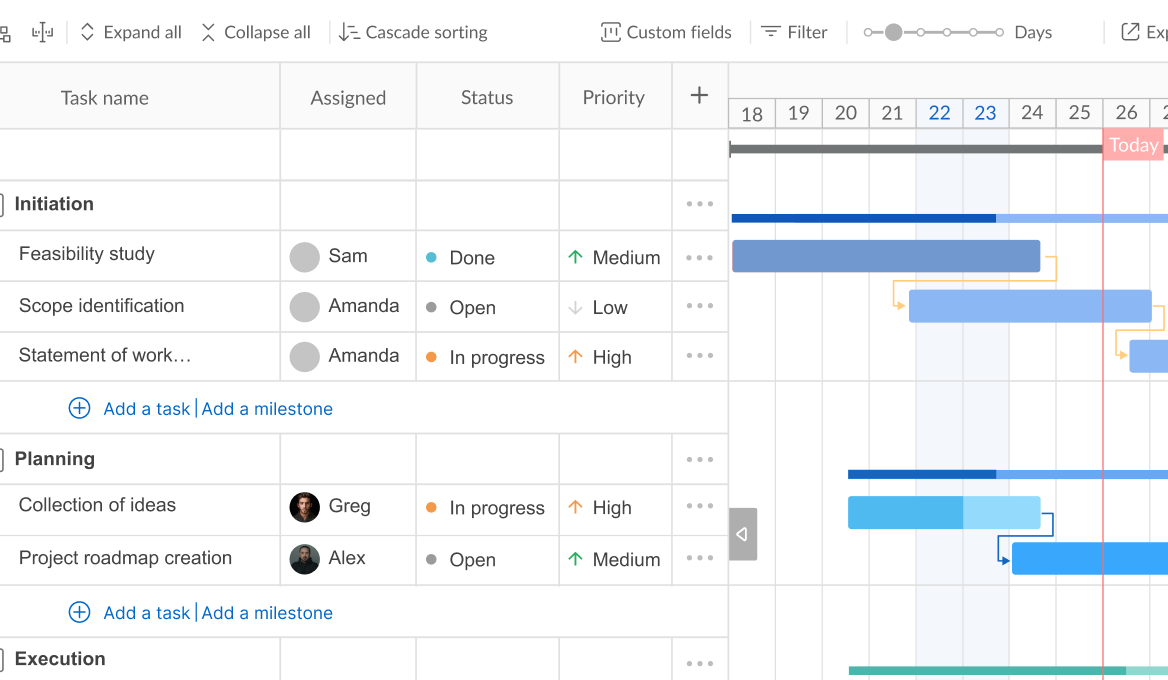The width and height of the screenshot is (1168, 680).
Task: Click the Today marker on timeline
Action: pyautogui.click(x=1134, y=144)
